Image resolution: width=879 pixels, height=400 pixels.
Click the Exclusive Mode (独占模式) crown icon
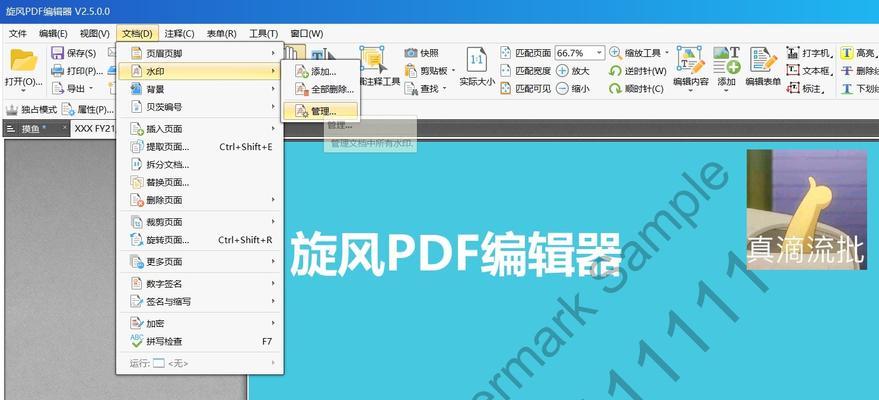pos(12,109)
